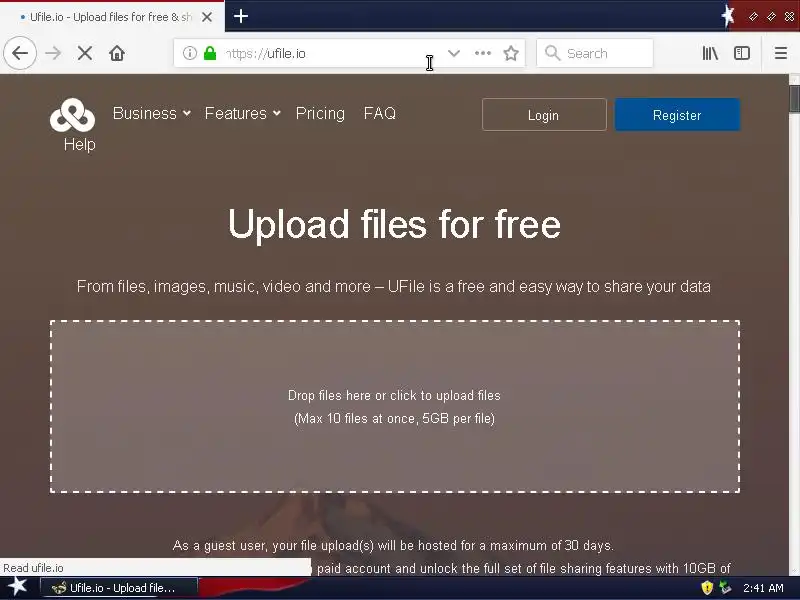Expand the address bar history dropdown arrow
800x600 pixels.
pyautogui.click(x=454, y=53)
